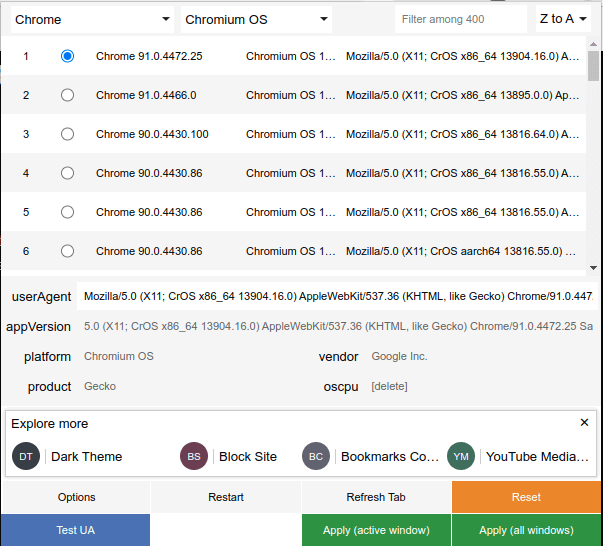The image size is (603, 546).
Task: Click the vendor value Google Inc.
Action: coord(399,356)
